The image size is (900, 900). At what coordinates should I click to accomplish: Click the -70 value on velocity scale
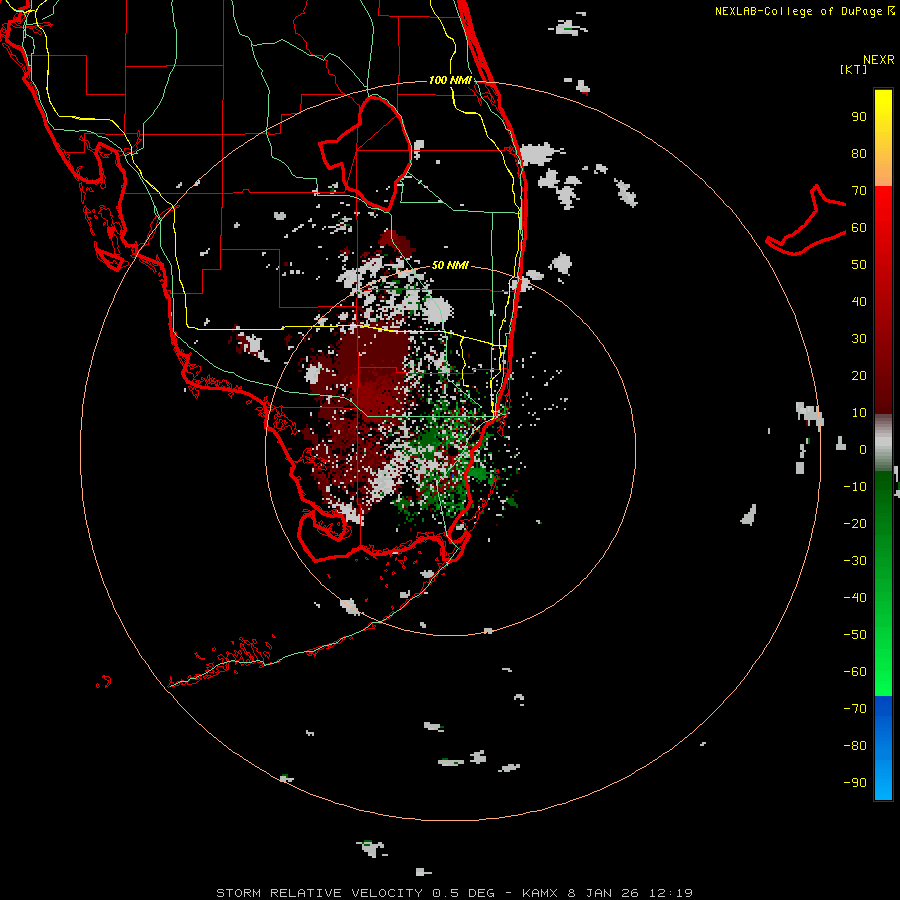coord(855,709)
